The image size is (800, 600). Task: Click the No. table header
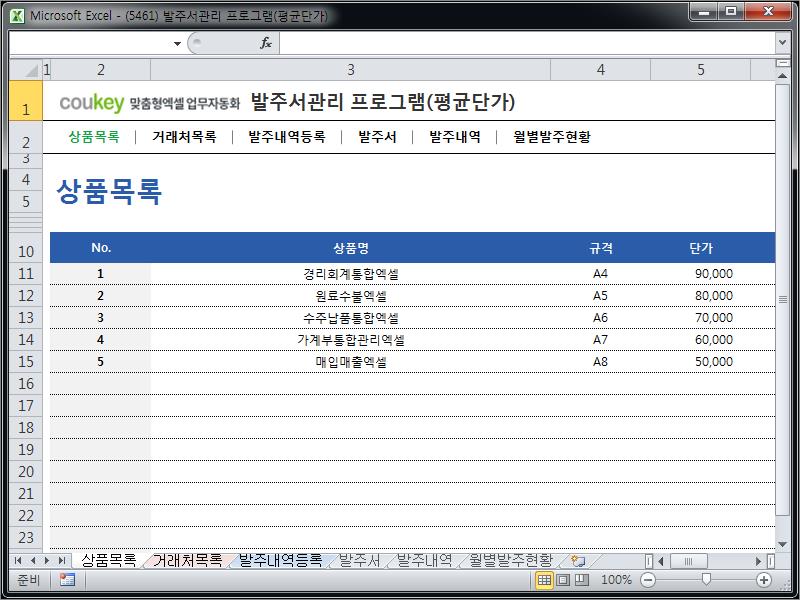point(101,248)
